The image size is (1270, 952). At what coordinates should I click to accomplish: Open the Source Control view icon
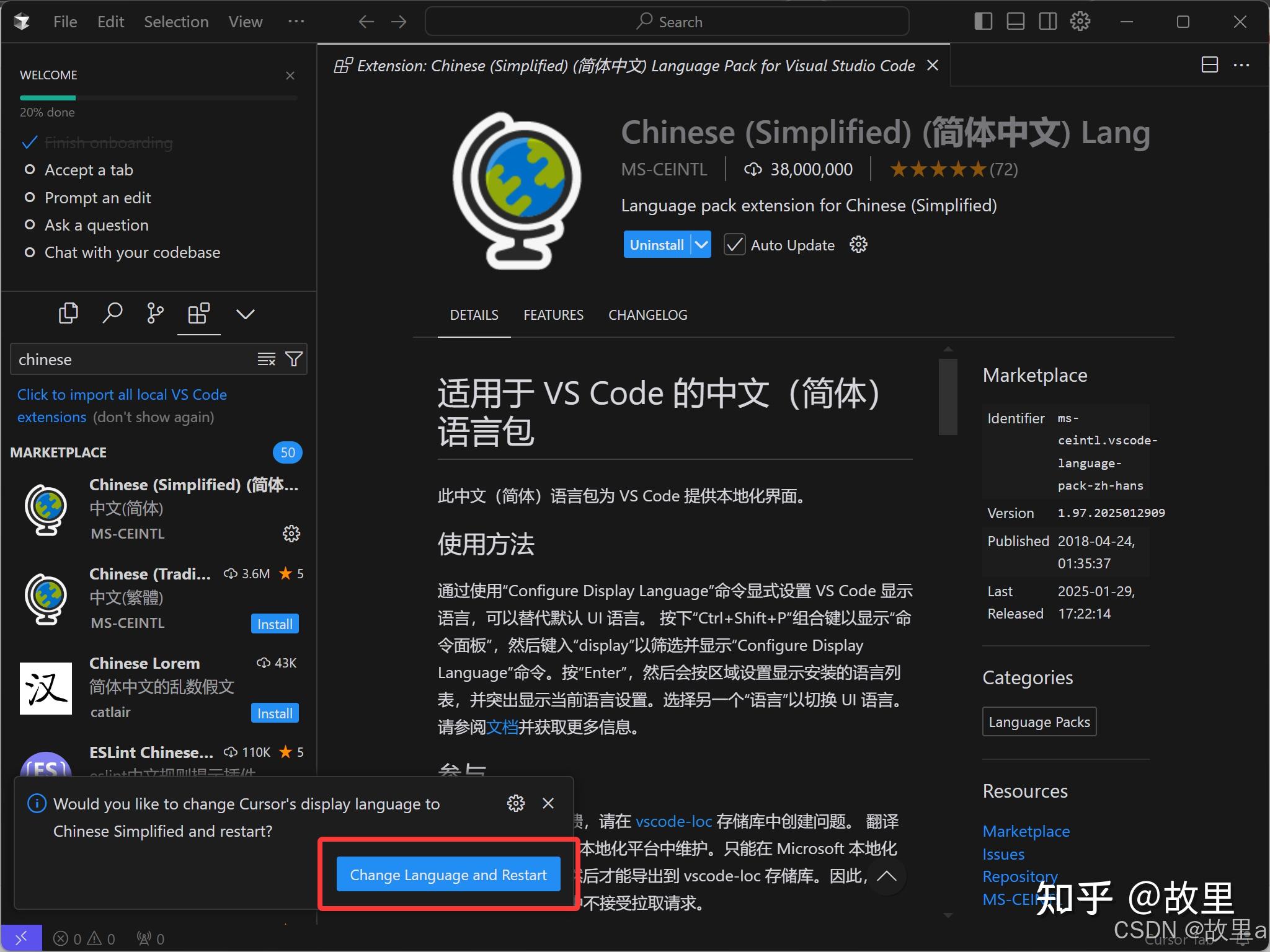click(x=154, y=313)
